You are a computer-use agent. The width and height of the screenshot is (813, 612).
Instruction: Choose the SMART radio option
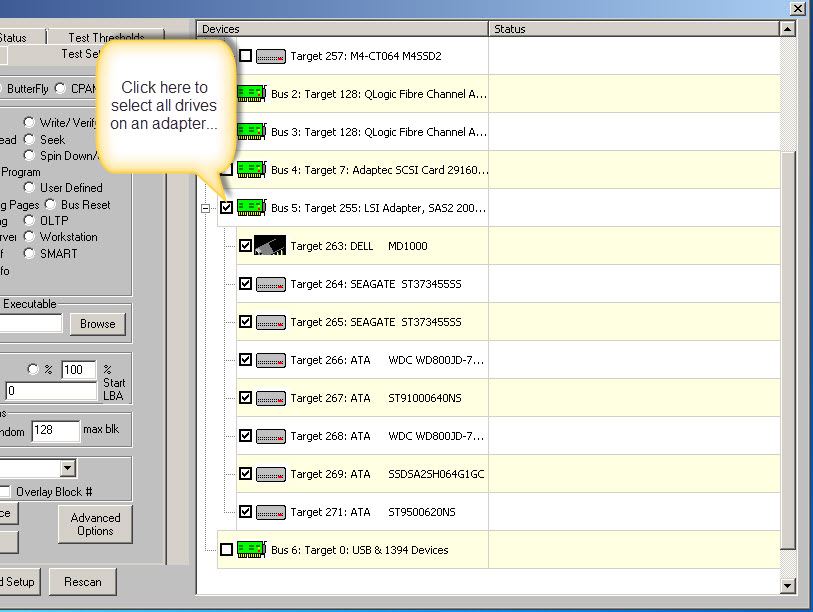pyautogui.click(x=30, y=254)
